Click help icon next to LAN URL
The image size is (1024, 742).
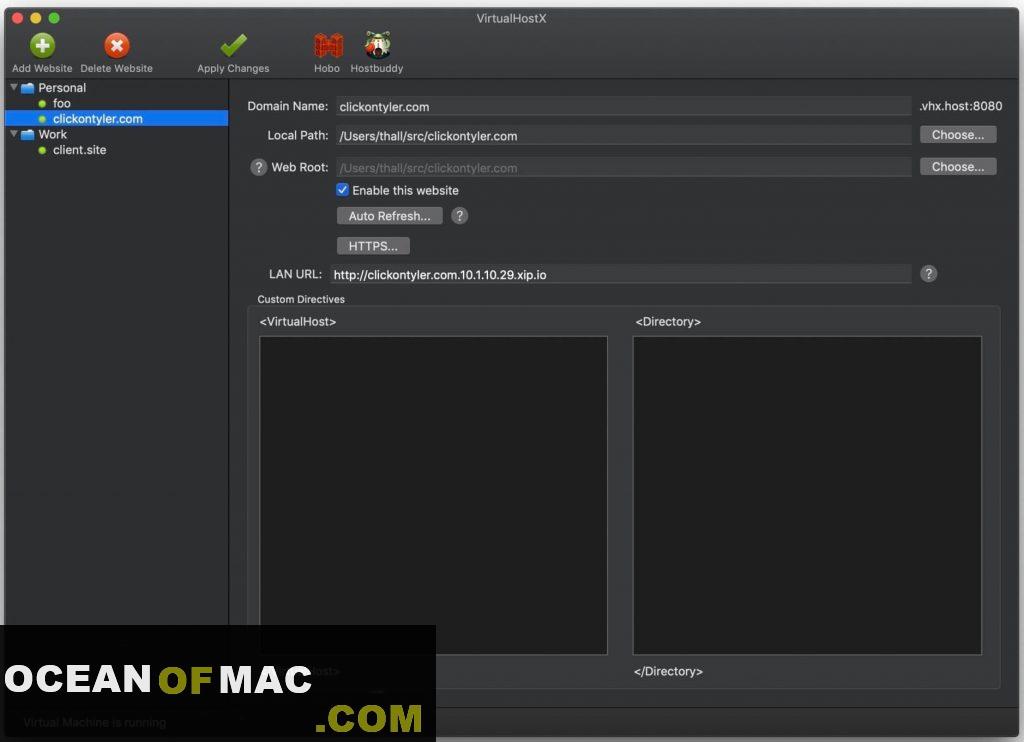click(929, 274)
